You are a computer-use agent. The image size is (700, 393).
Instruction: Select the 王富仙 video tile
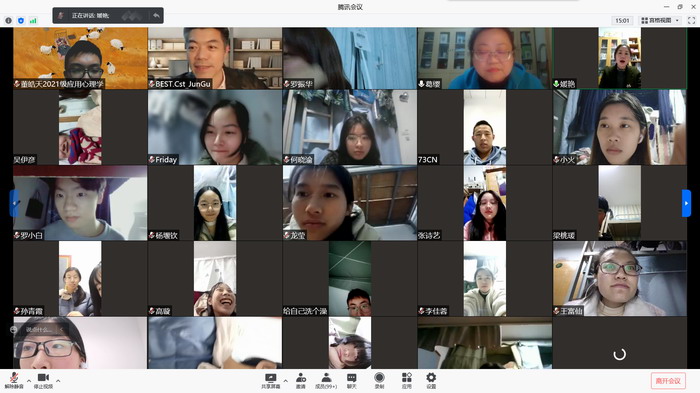[620, 279]
